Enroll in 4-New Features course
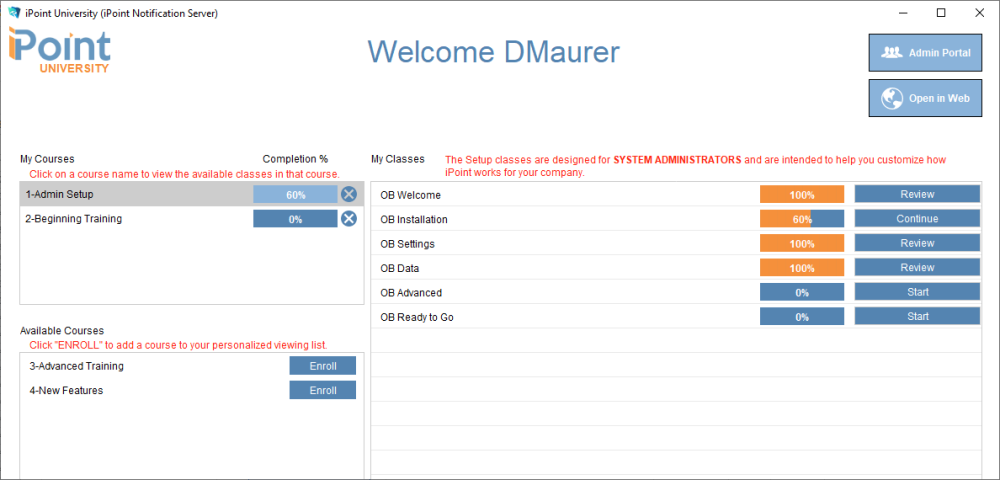This screenshot has width=1000, height=480. coord(323,390)
